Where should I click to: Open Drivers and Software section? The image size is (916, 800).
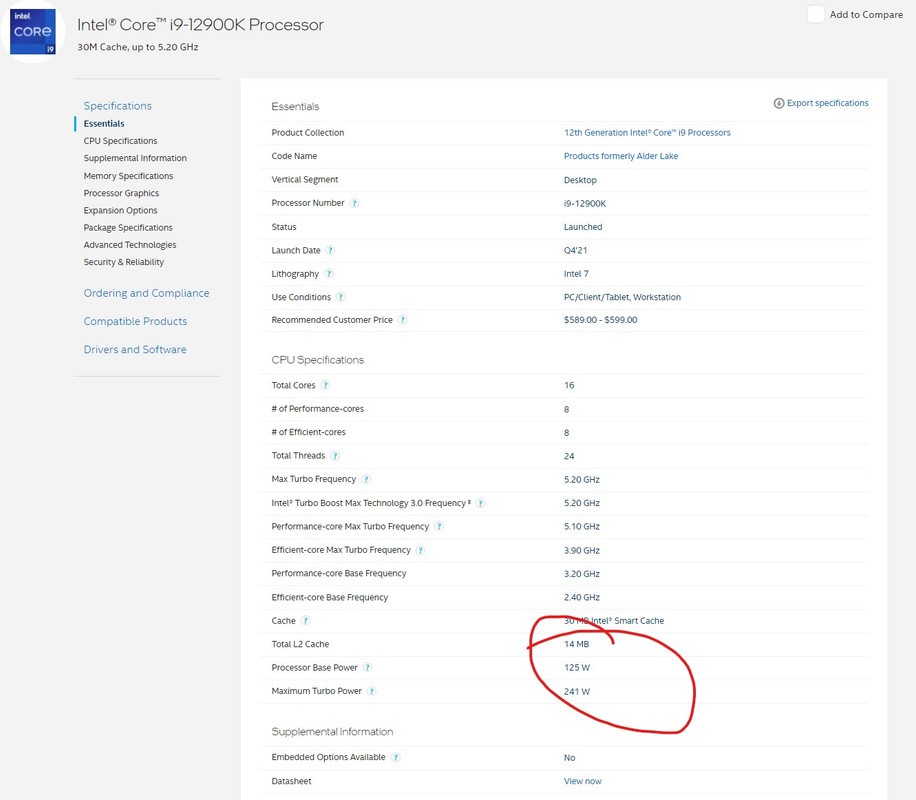point(135,349)
